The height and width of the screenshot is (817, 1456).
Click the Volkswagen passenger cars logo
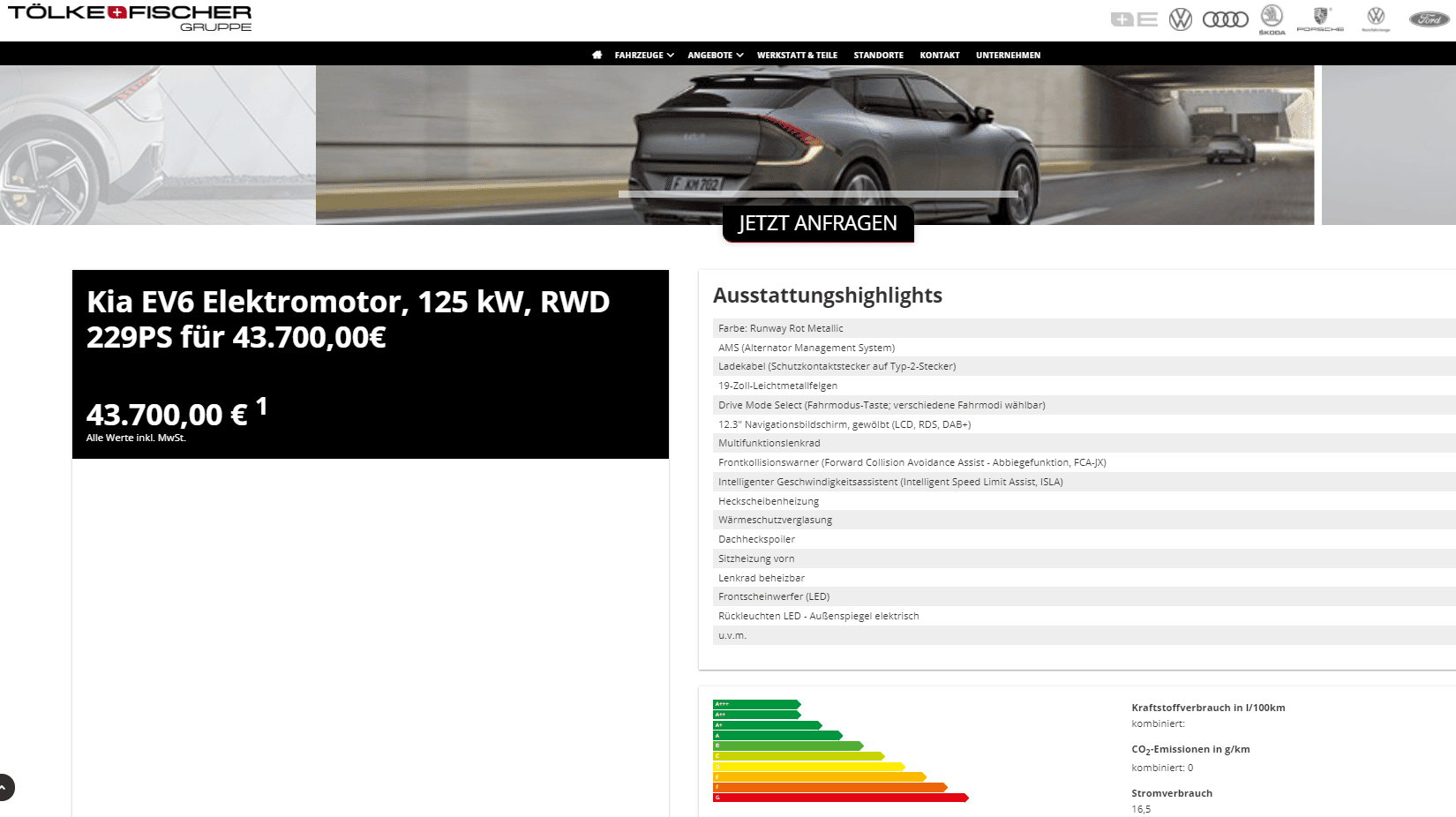1180,19
